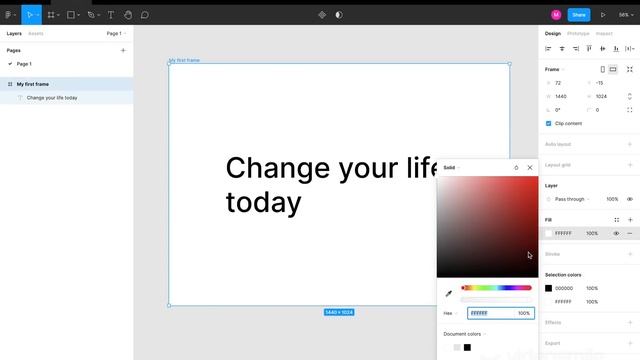Switch to the Layers tab
The width and height of the screenshot is (640, 360).
[x=14, y=33]
